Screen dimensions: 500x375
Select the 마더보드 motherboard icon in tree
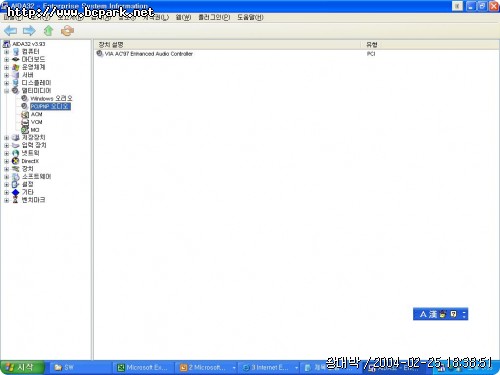tap(16, 59)
